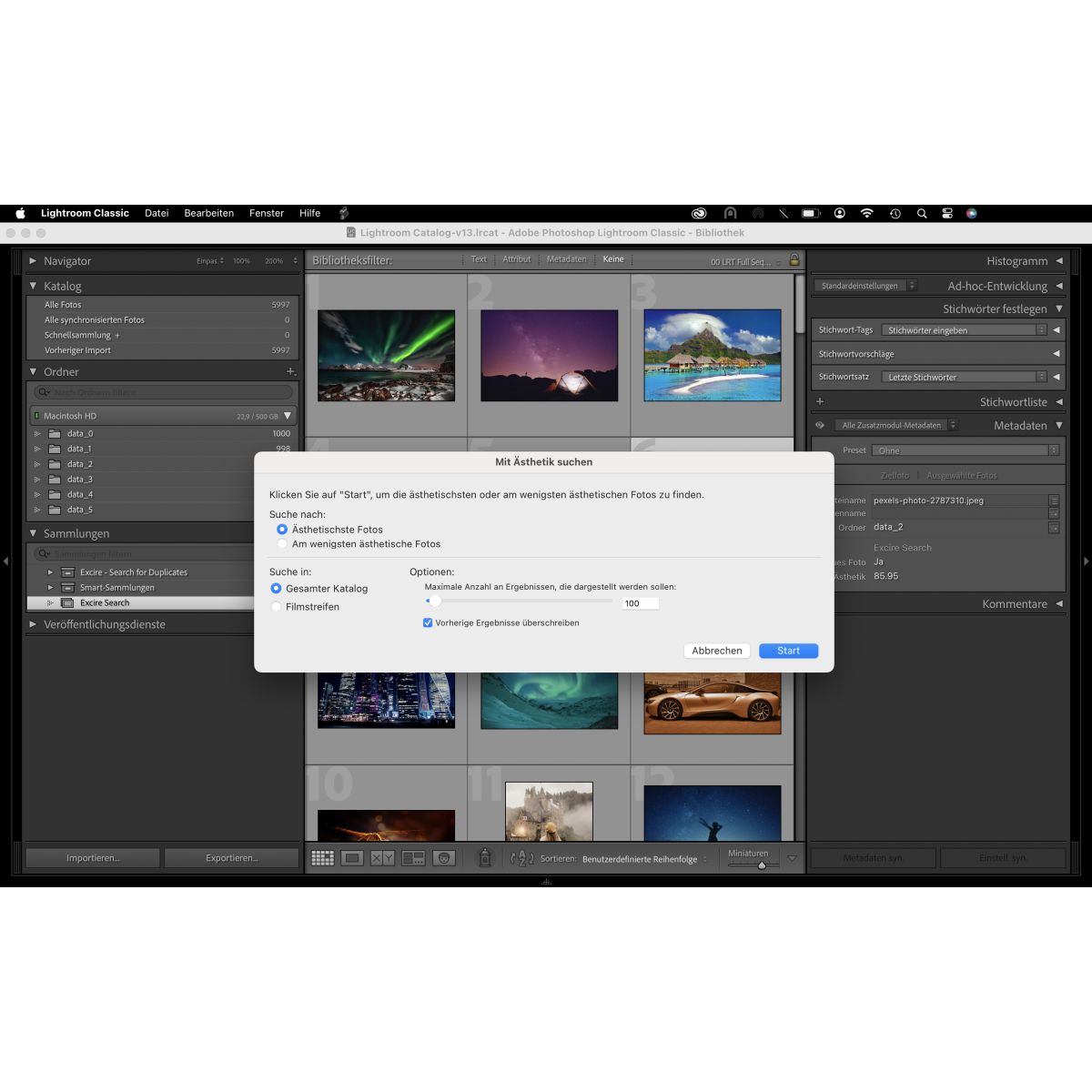Click the search icon in the Ordner filter
1092x1092 pixels.
click(44, 392)
